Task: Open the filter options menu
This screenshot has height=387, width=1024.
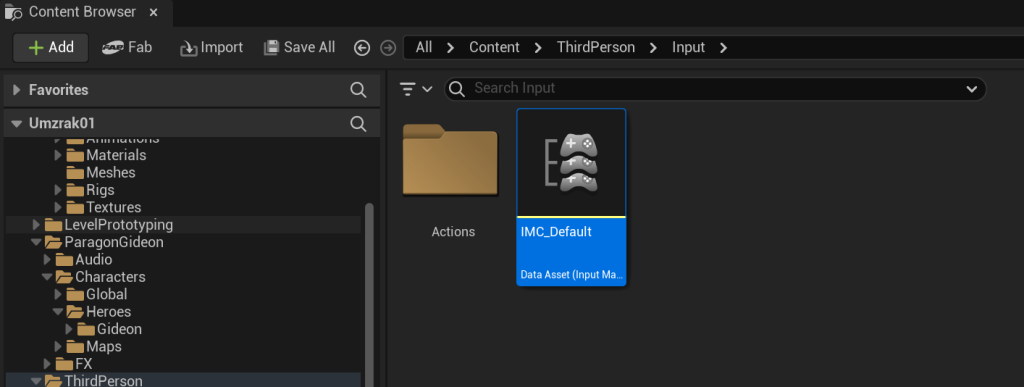Action: 415,89
